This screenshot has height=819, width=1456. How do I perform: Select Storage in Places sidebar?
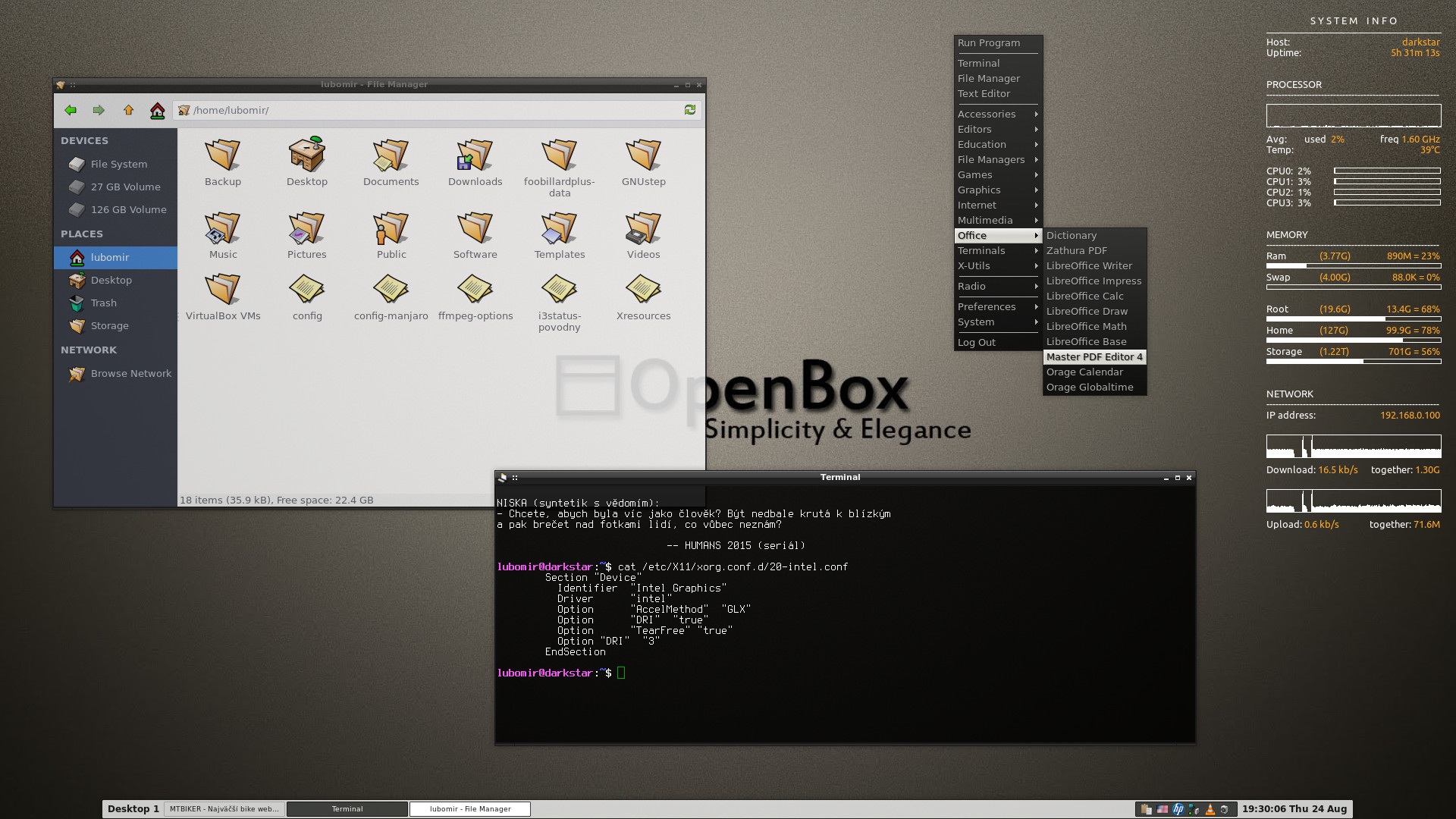(x=115, y=325)
